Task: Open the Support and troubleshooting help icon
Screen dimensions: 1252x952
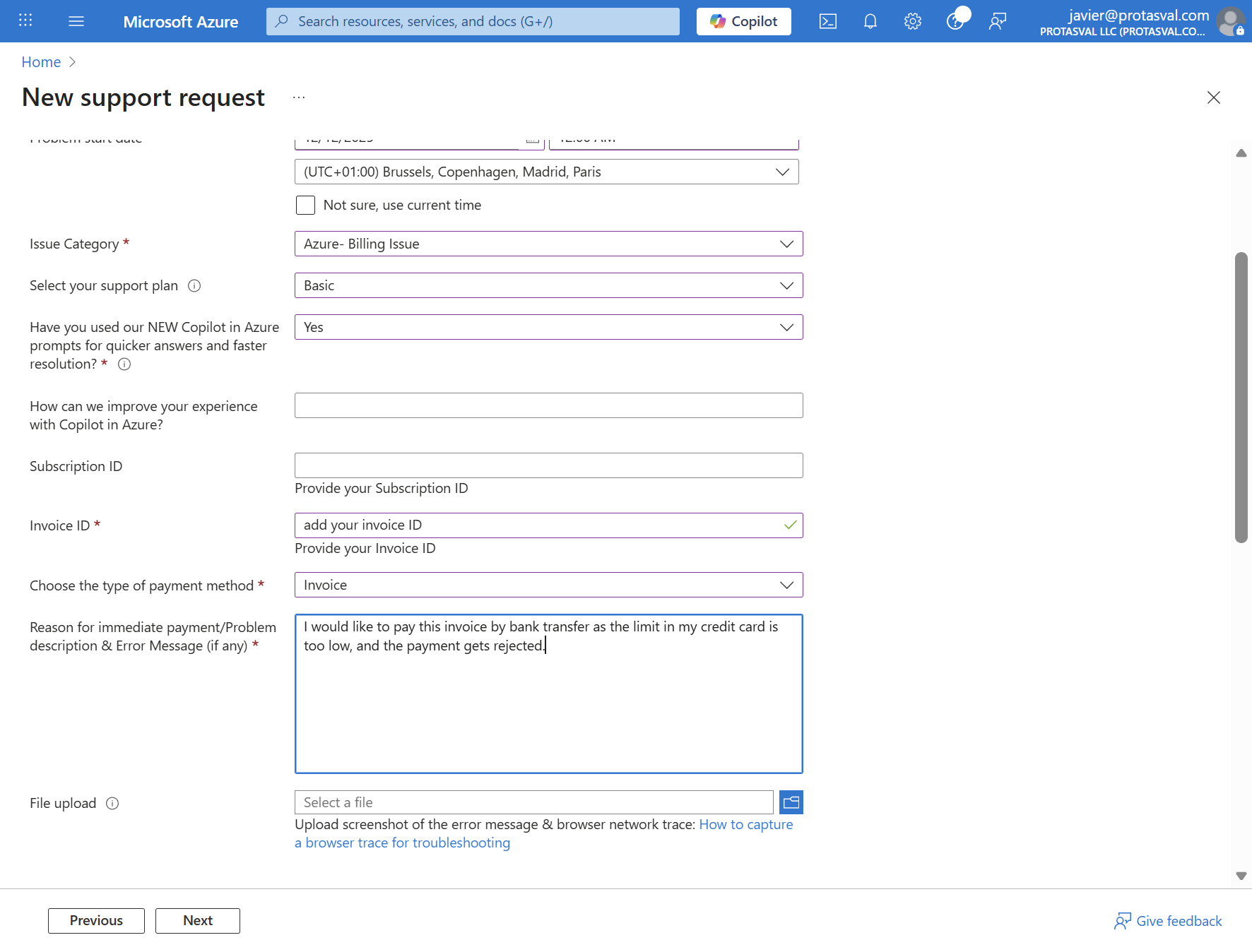Action: point(955,21)
